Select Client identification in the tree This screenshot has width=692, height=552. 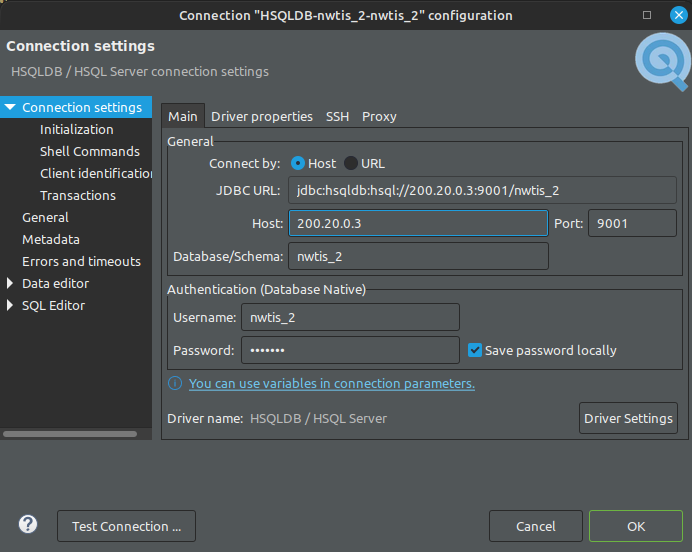pyautogui.click(x=96, y=173)
